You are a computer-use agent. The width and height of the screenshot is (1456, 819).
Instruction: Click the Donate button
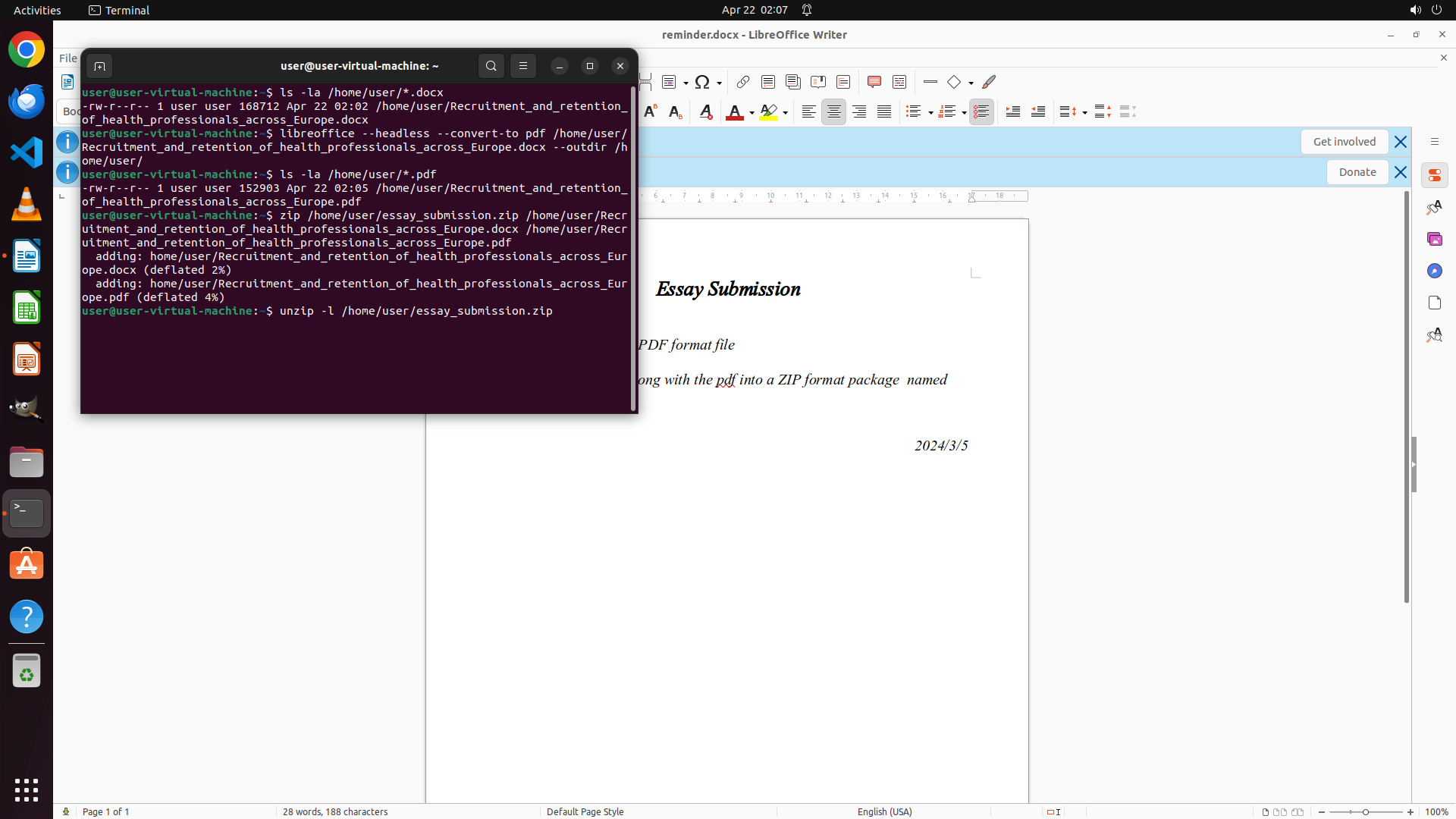(1357, 172)
